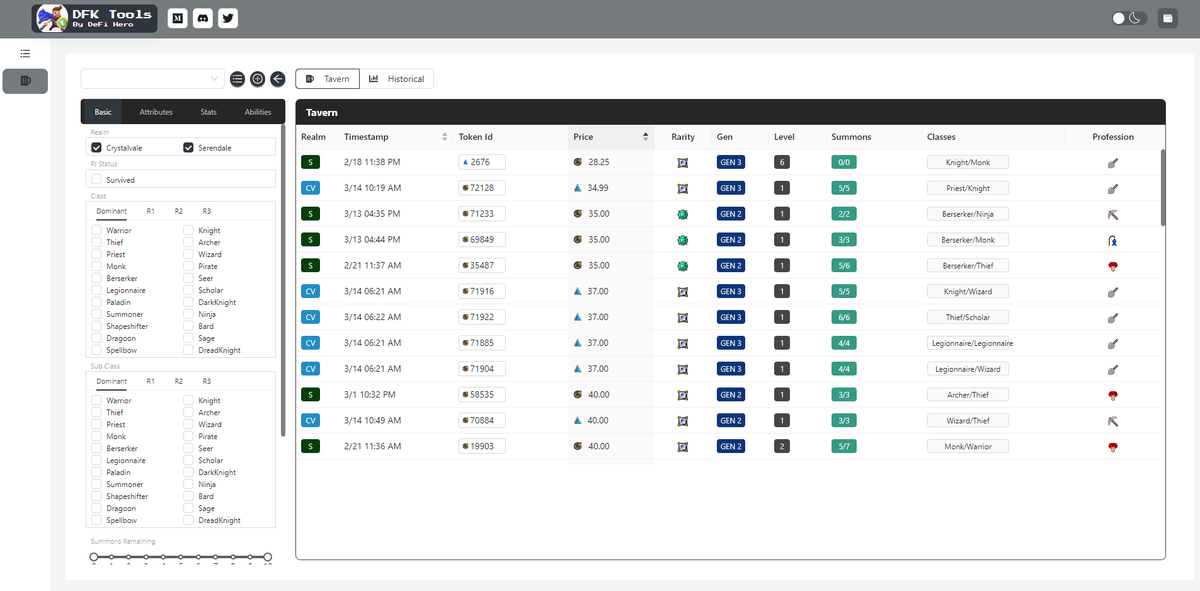This screenshot has width=1200, height=591.
Task: Select the Basic filter tab
Action: tap(103, 112)
